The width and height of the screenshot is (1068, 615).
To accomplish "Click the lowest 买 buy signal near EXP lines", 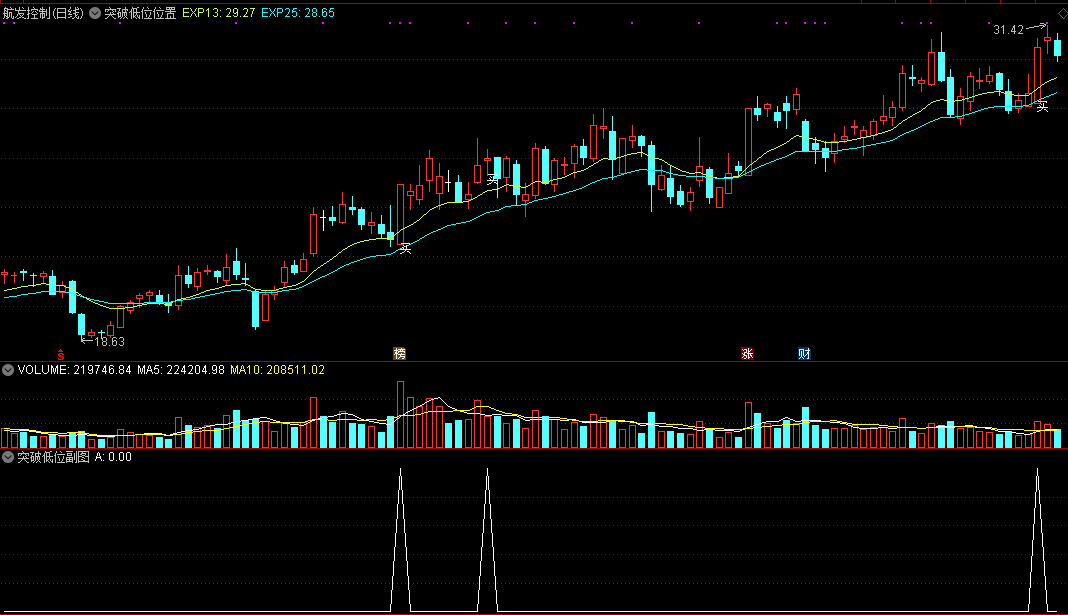I will [405, 249].
